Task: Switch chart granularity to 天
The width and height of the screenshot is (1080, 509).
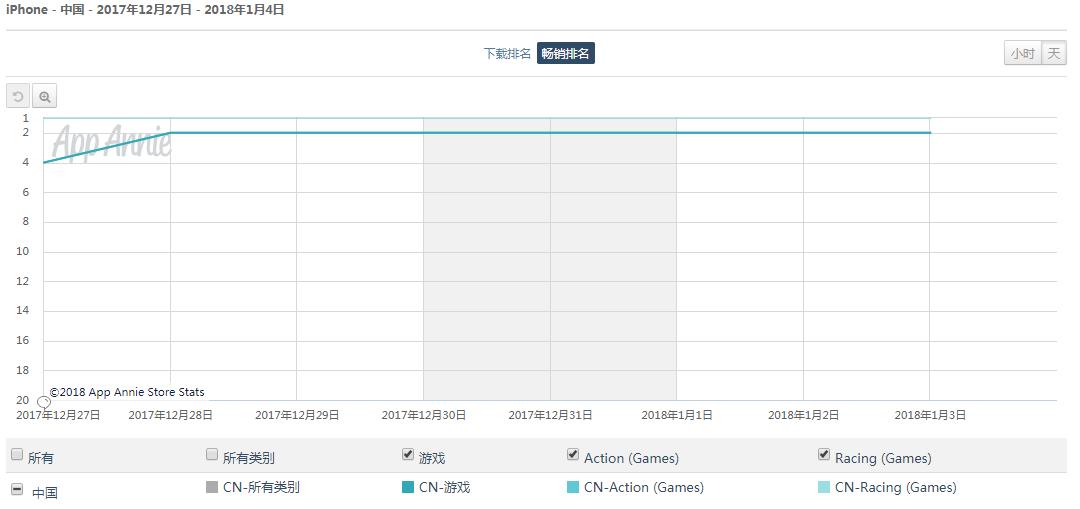Action: [1054, 54]
